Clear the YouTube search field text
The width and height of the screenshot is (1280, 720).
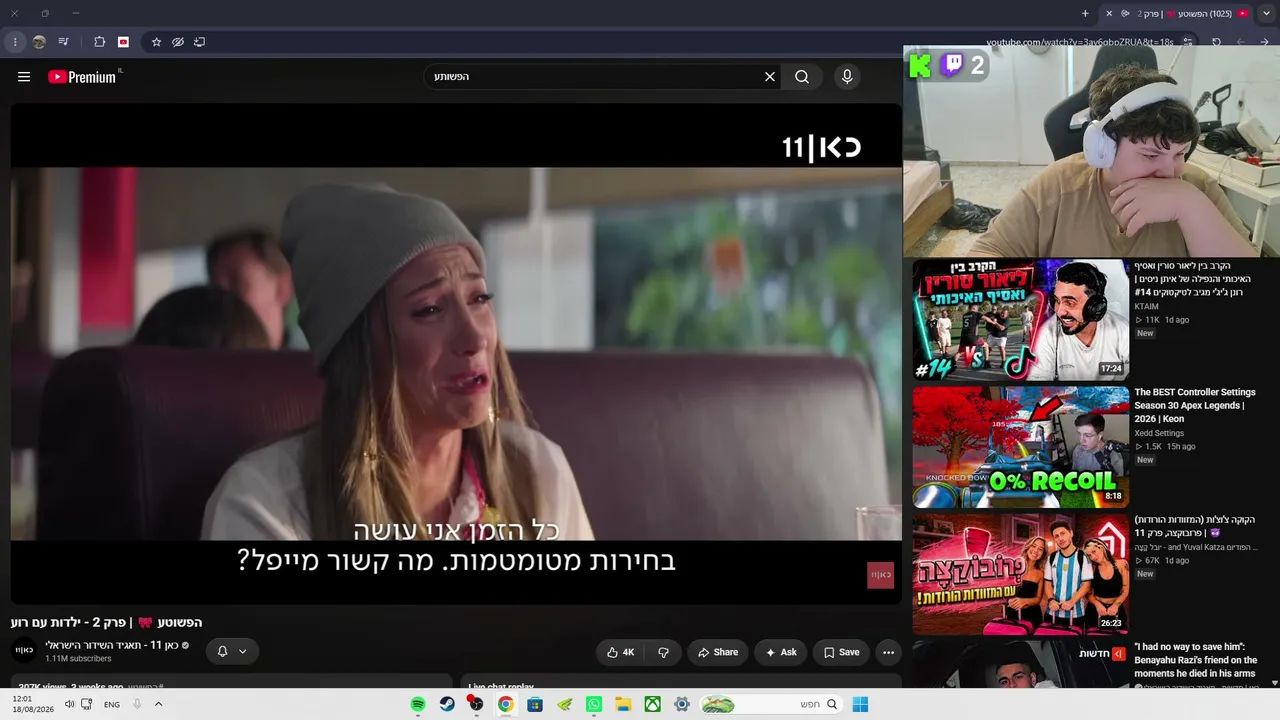point(770,77)
